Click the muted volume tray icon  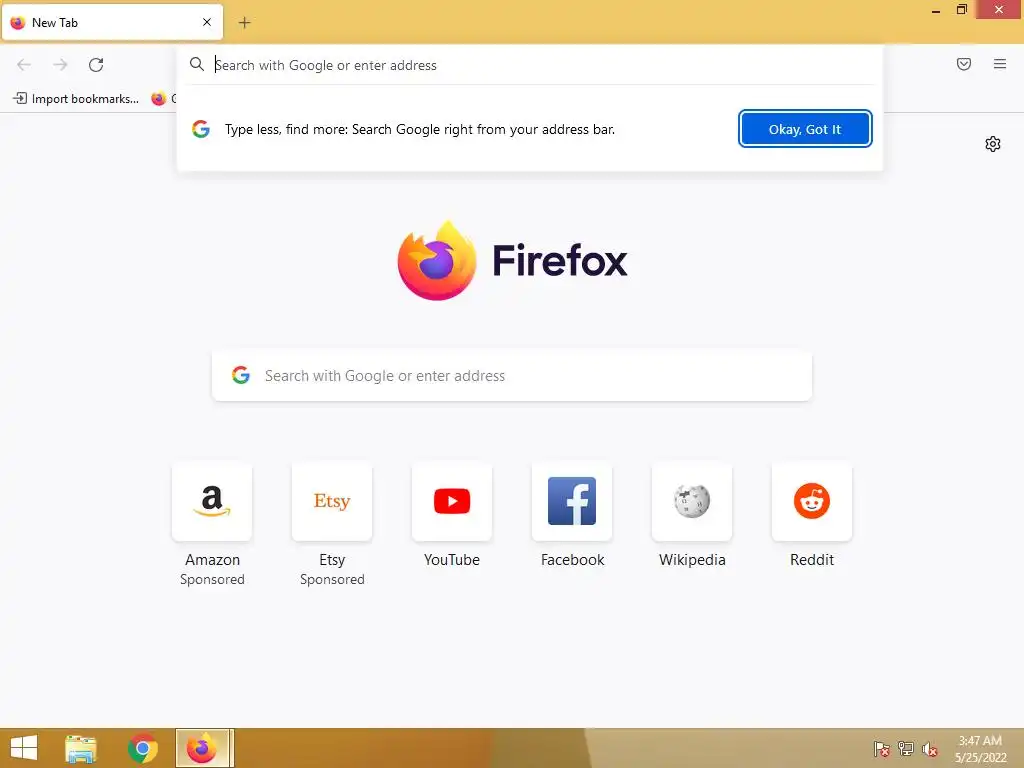930,749
